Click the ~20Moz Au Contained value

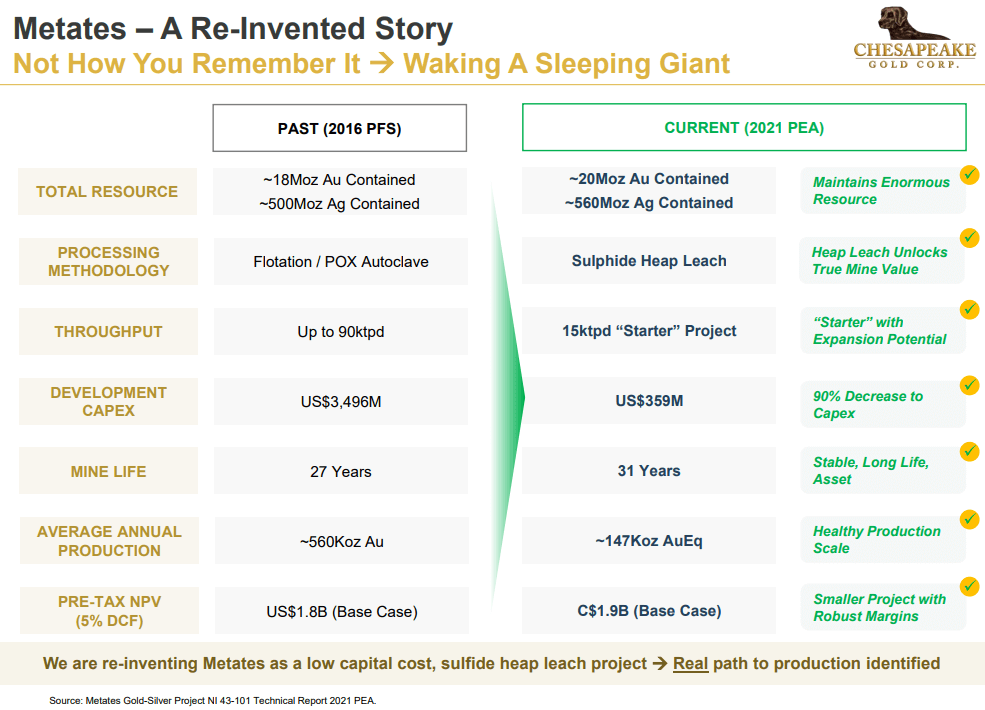649,179
